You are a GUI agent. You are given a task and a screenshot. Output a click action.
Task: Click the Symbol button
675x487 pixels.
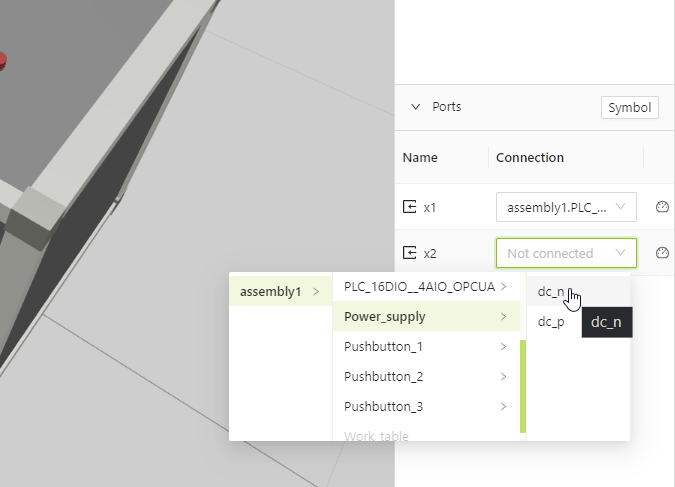click(629, 108)
